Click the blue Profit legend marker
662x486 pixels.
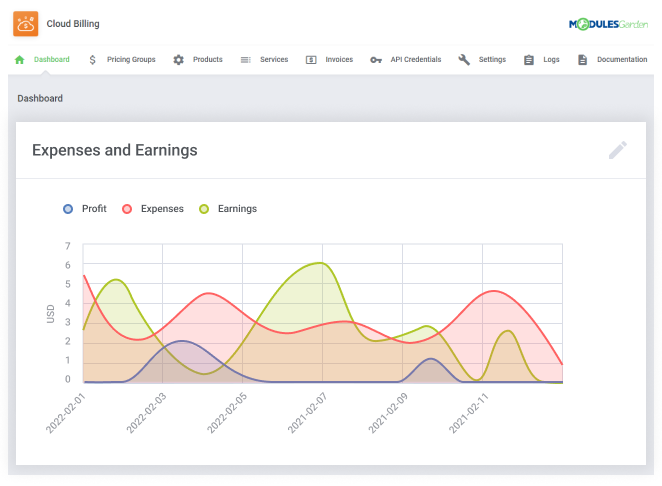pos(68,209)
